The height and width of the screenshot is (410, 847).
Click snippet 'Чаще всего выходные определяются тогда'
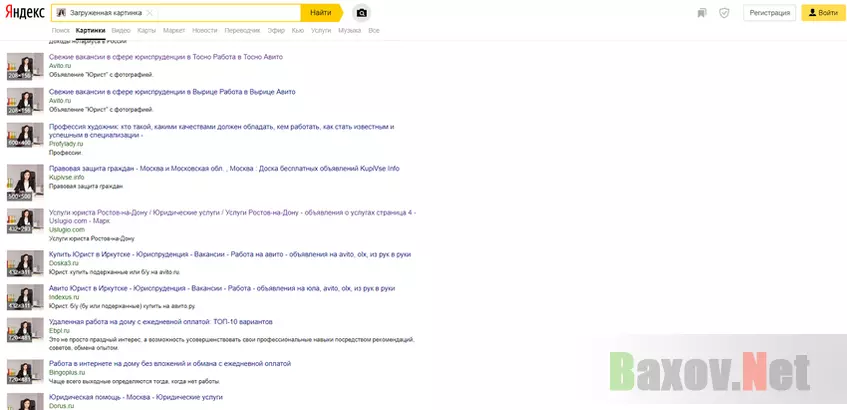coord(135,381)
